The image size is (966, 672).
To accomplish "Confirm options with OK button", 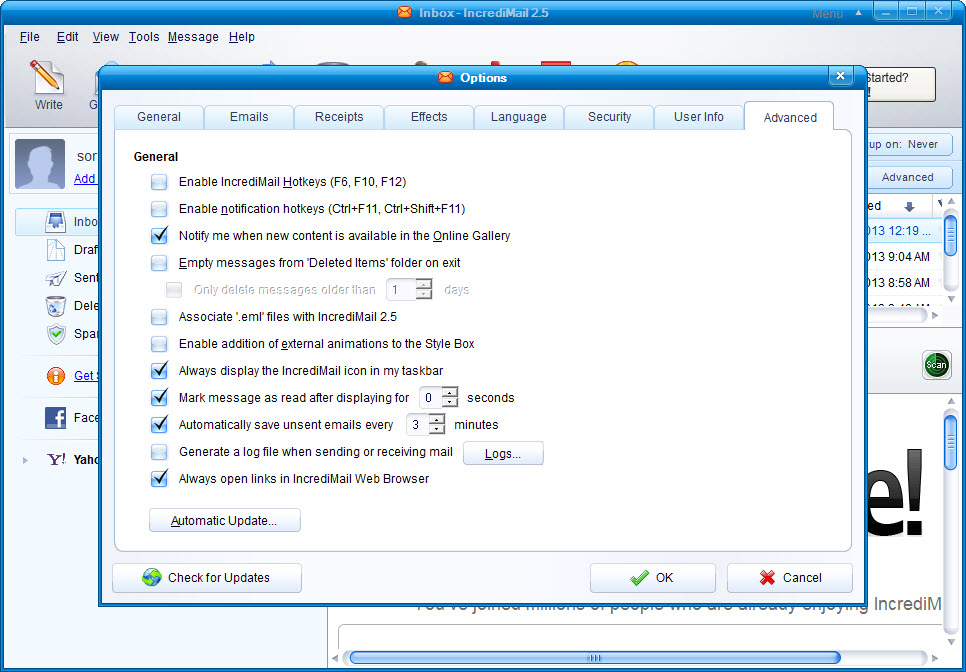I will tap(652, 578).
